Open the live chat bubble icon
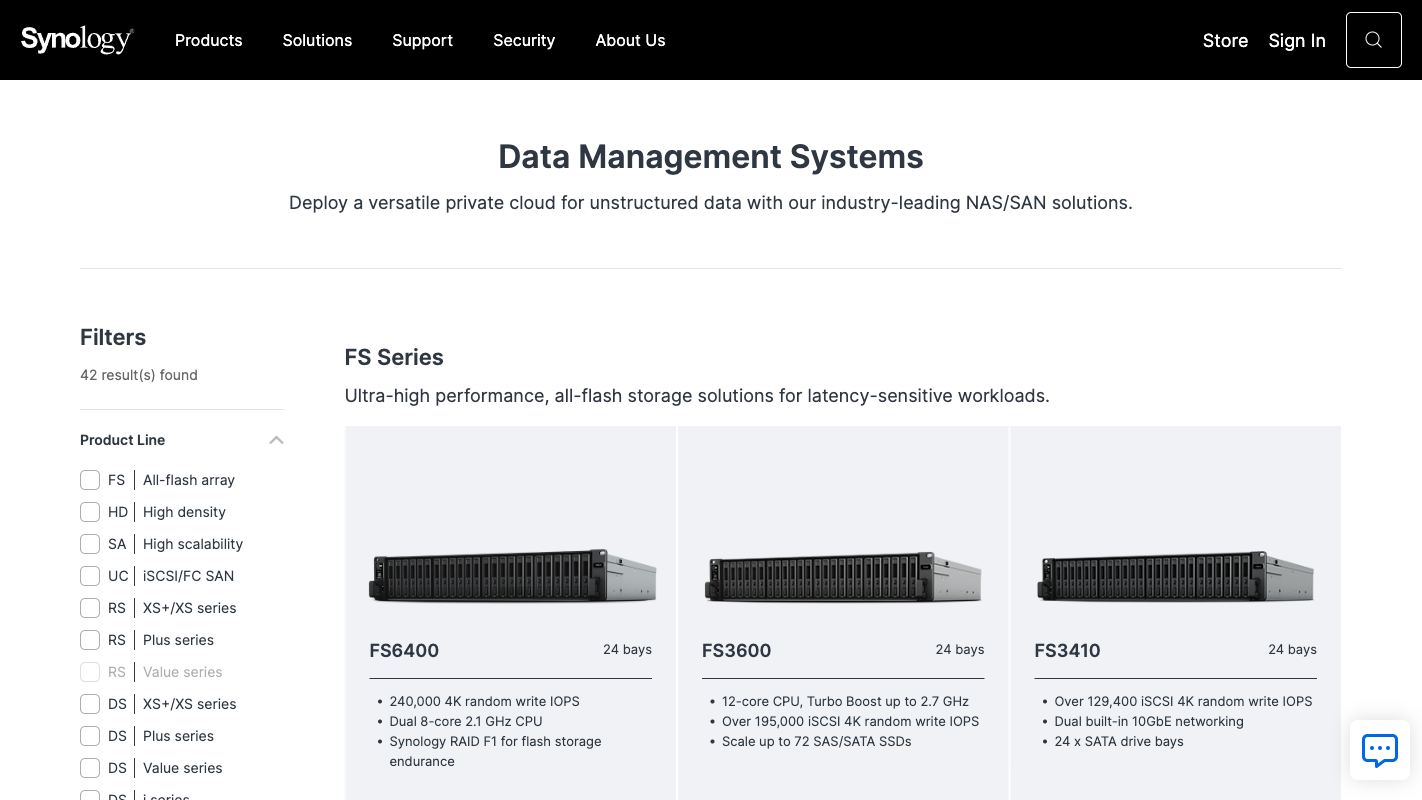This screenshot has width=1422, height=800. click(x=1380, y=749)
